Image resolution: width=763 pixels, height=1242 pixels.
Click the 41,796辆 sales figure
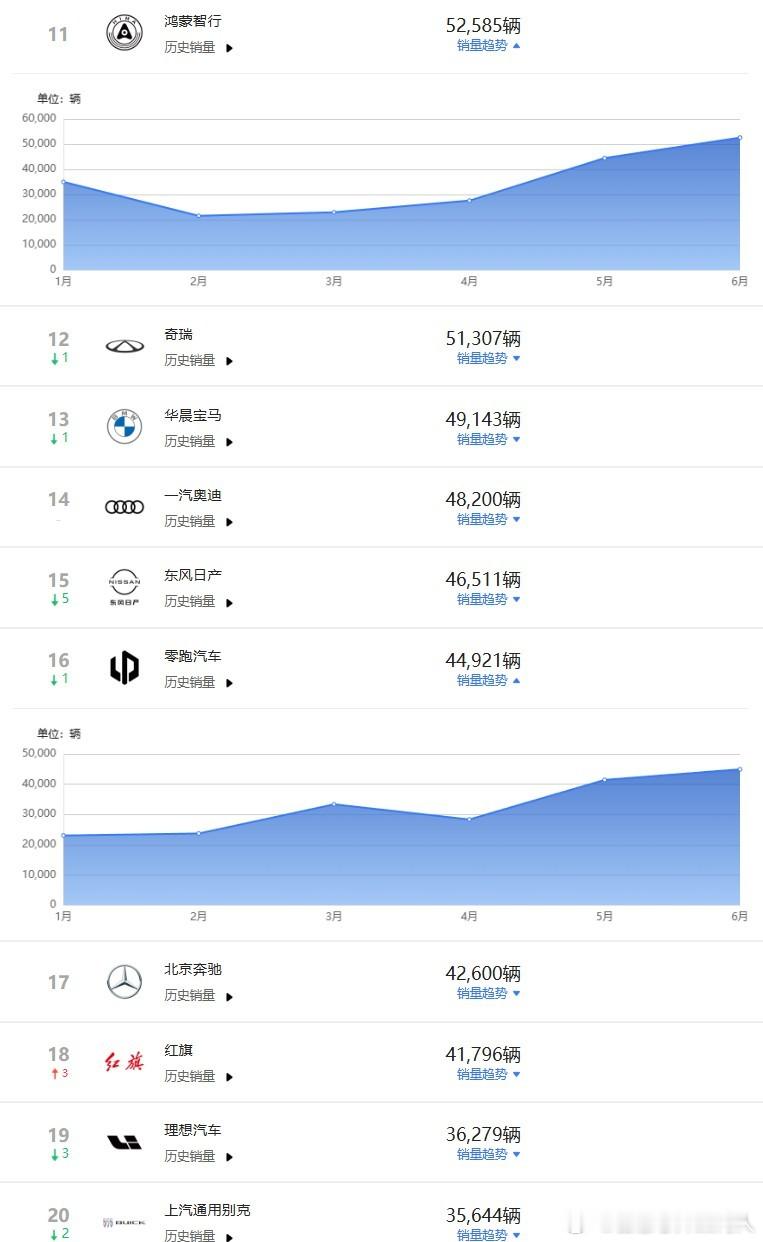click(x=483, y=1054)
